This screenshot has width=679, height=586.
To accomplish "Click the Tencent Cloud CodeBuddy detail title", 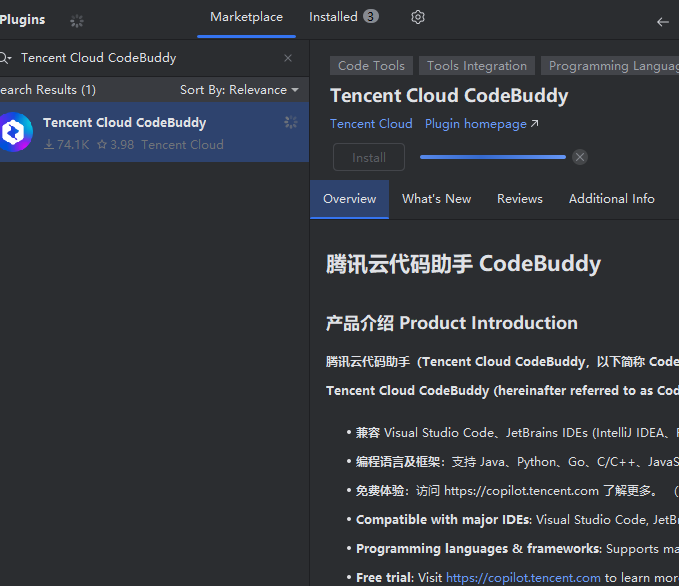I will pyautogui.click(x=449, y=96).
